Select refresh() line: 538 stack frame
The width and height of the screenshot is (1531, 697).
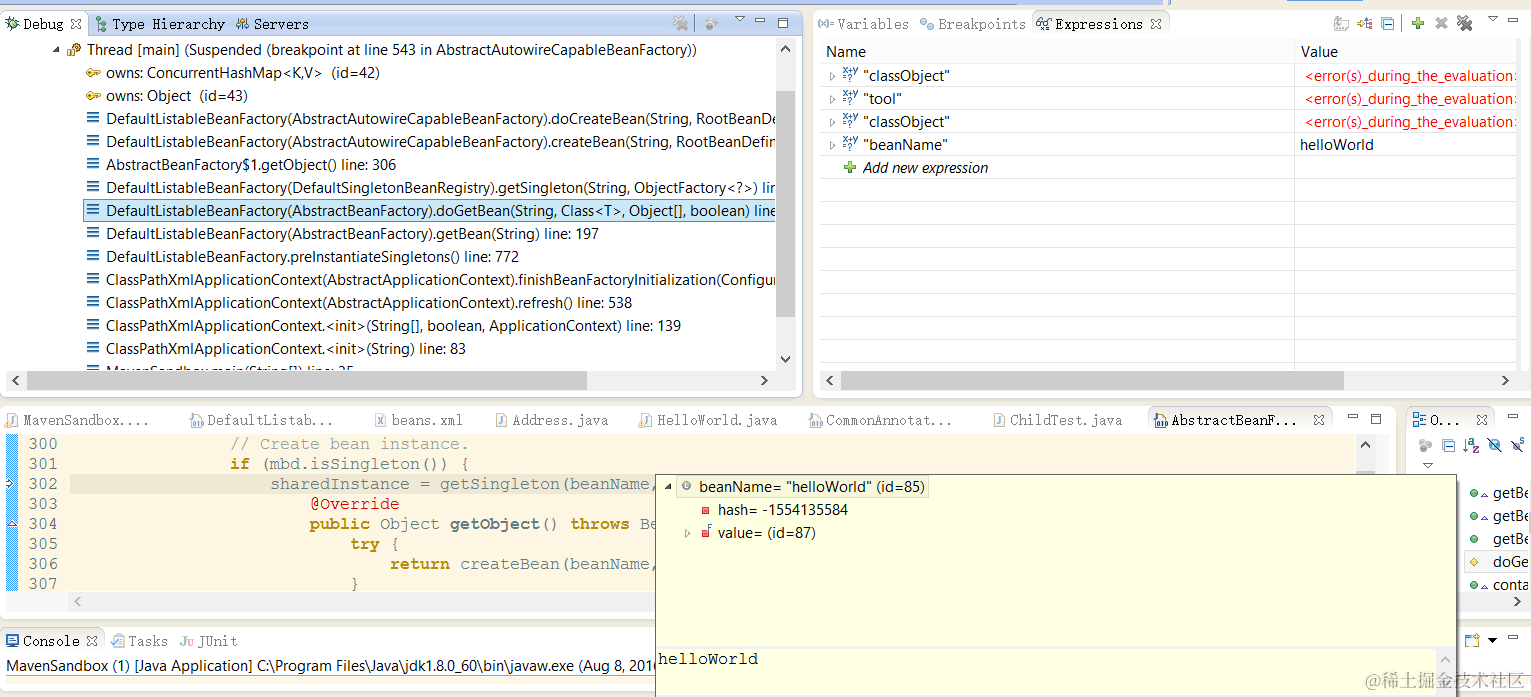point(359,303)
